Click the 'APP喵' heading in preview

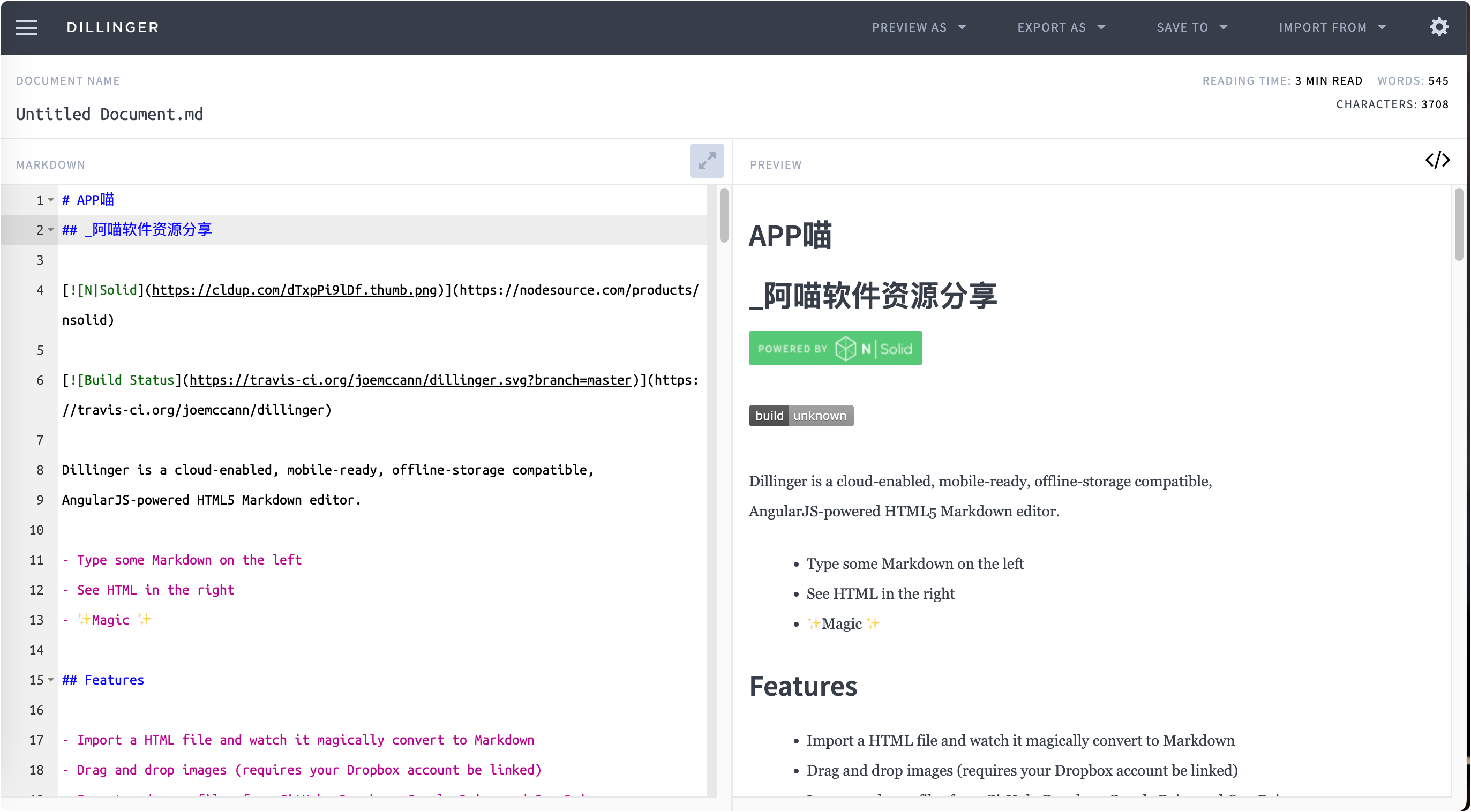click(x=790, y=235)
